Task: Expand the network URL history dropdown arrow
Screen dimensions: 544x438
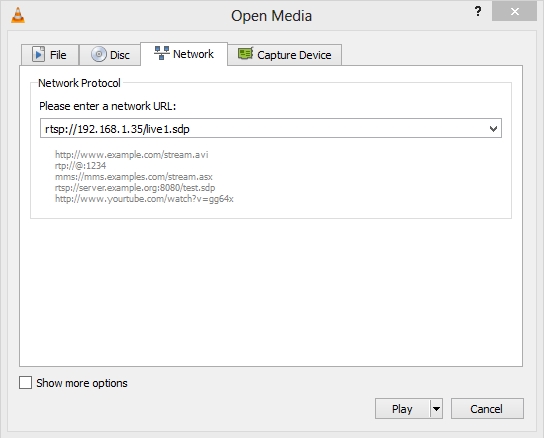Action: (x=493, y=129)
